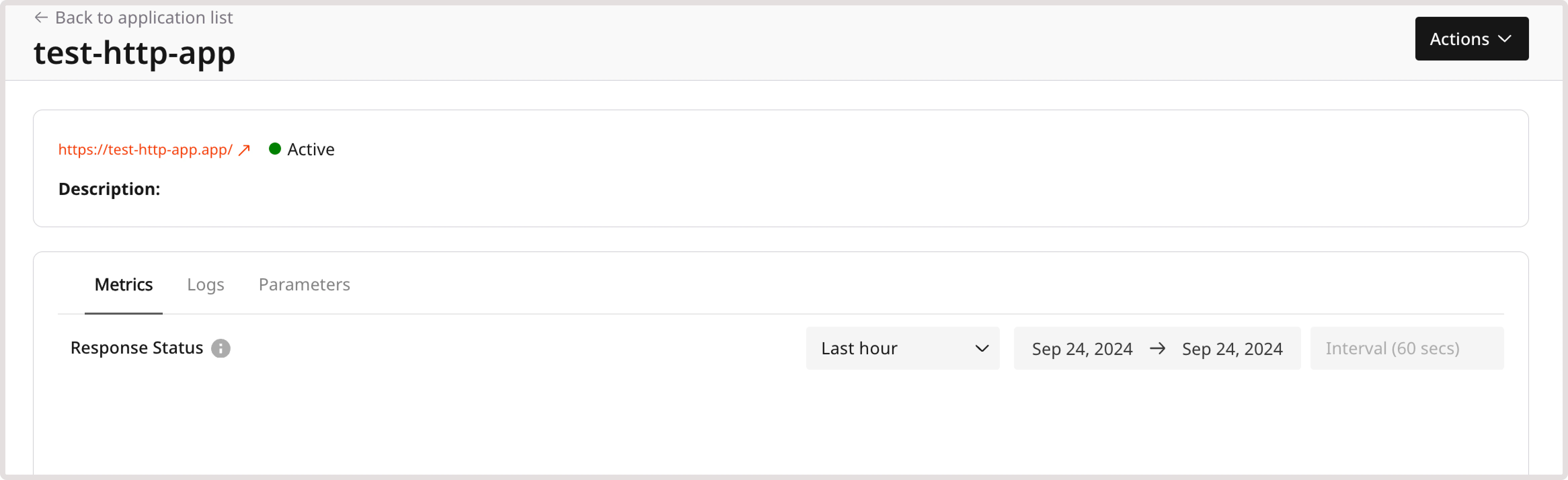Click the chevron inside the Actions button
The image size is (1568, 480).
pyautogui.click(x=1505, y=38)
